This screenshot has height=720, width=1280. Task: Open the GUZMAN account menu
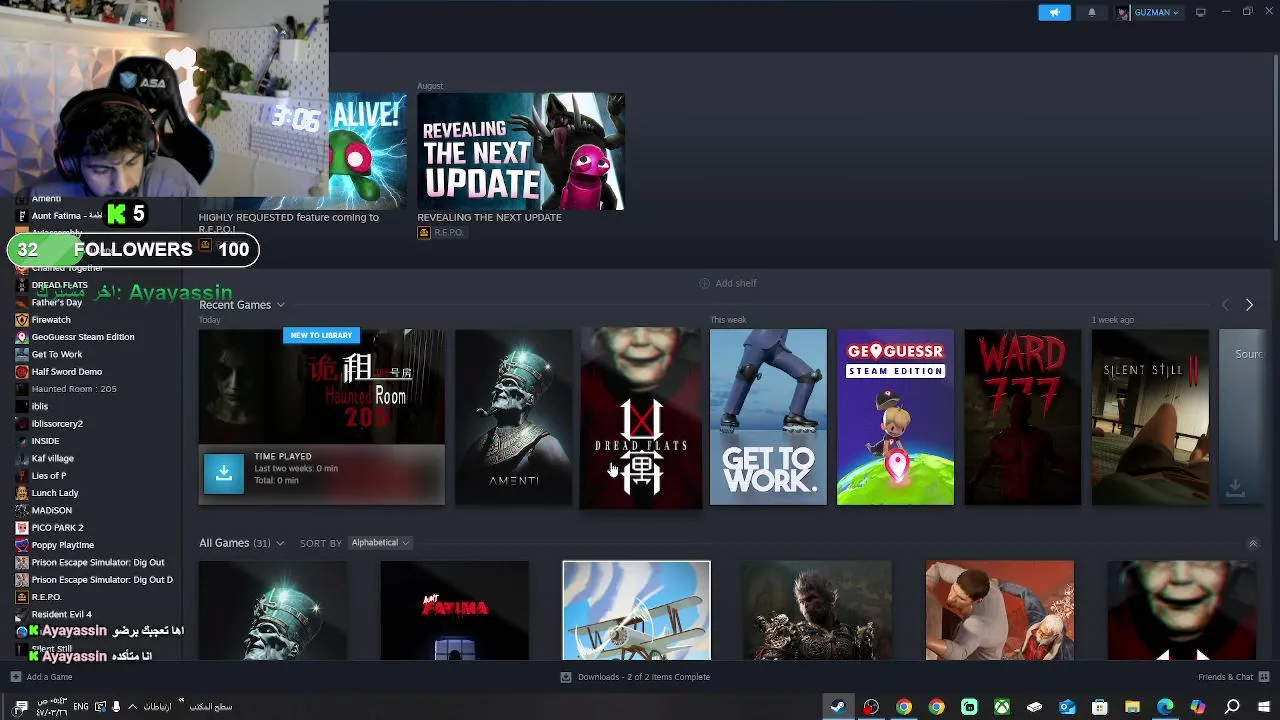coord(1148,12)
